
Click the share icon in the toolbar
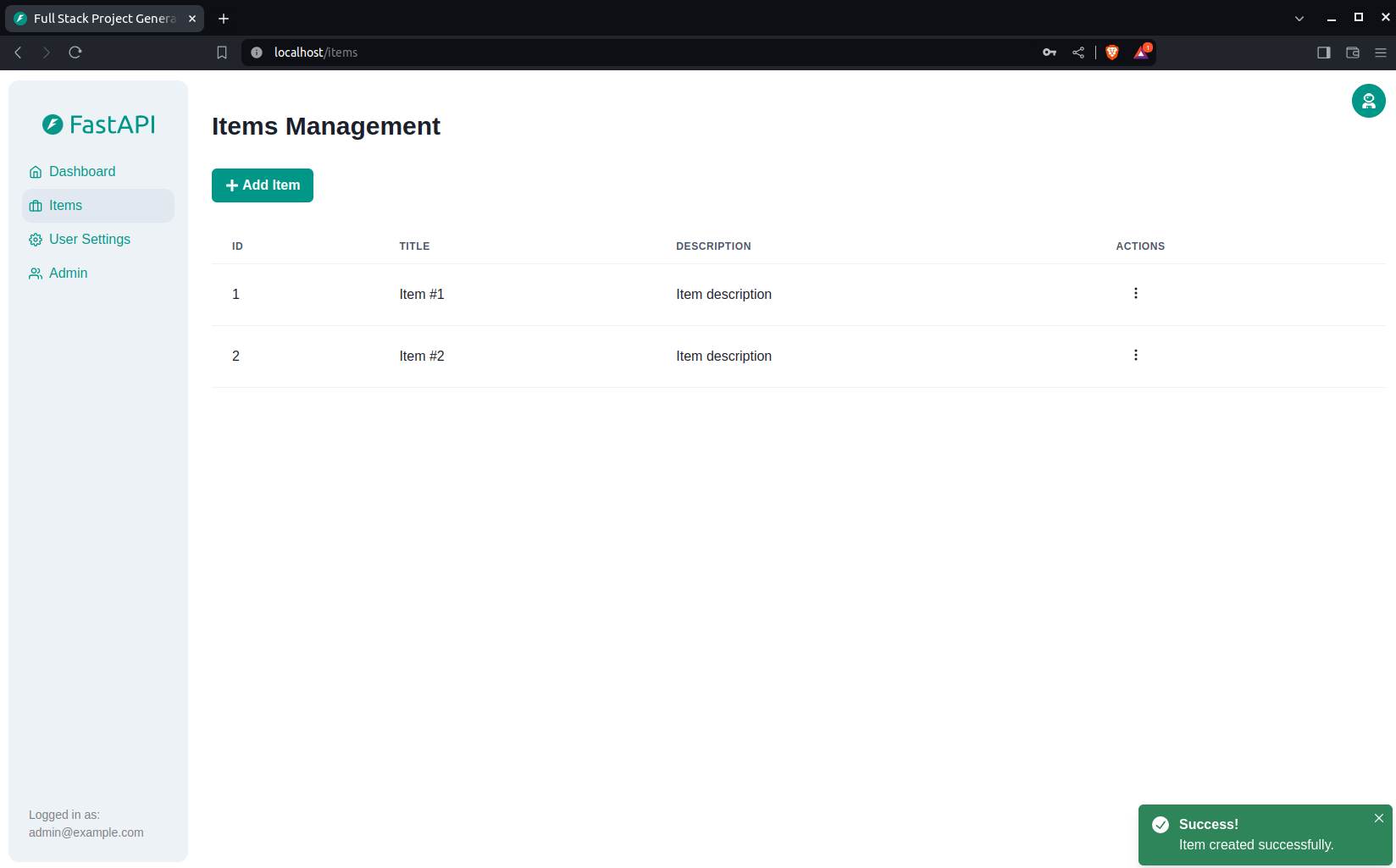click(x=1078, y=52)
